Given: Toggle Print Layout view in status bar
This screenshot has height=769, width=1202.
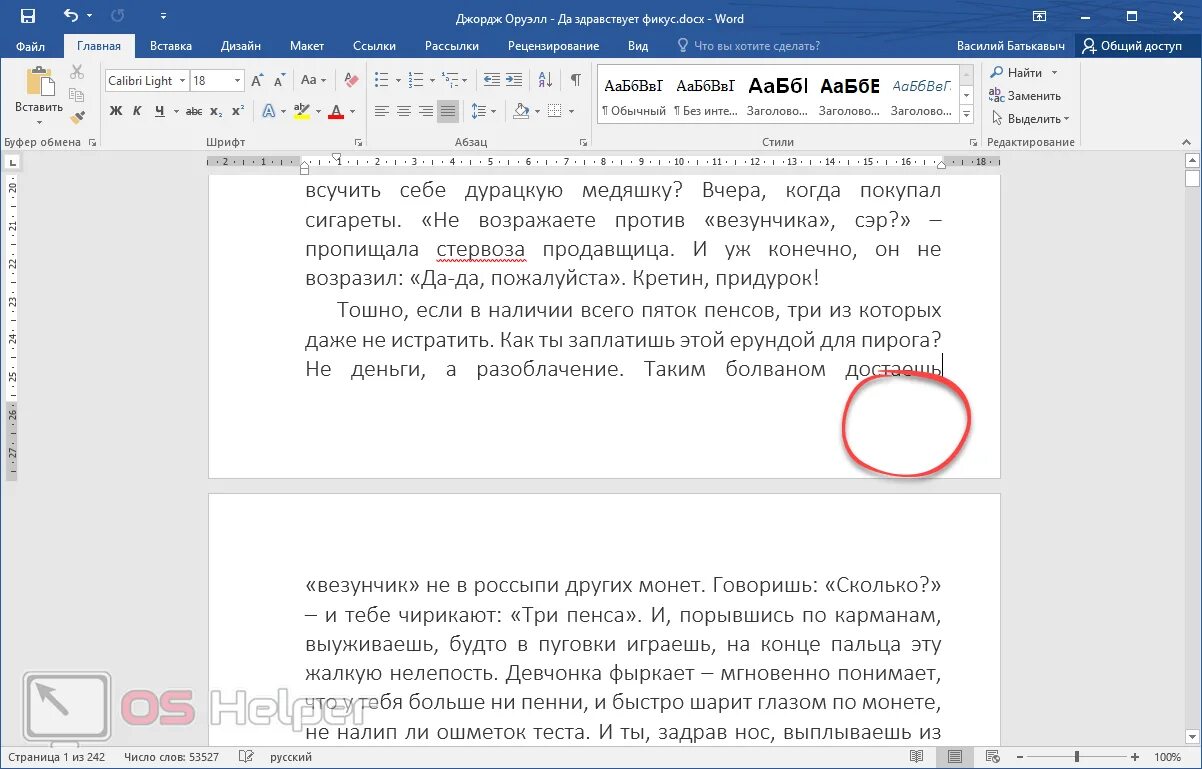Looking at the screenshot, I should 955,757.
